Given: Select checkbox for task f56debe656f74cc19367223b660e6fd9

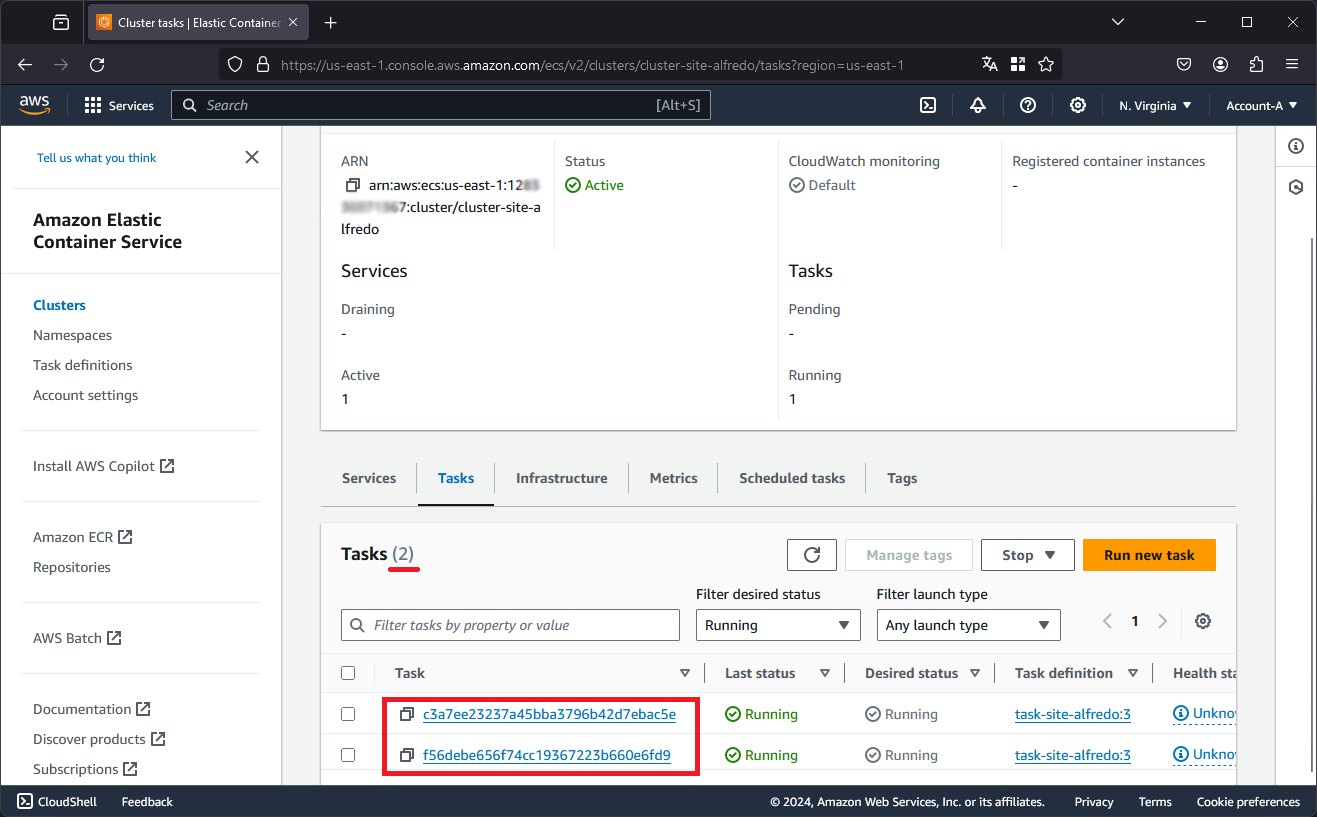Looking at the screenshot, I should [x=348, y=755].
